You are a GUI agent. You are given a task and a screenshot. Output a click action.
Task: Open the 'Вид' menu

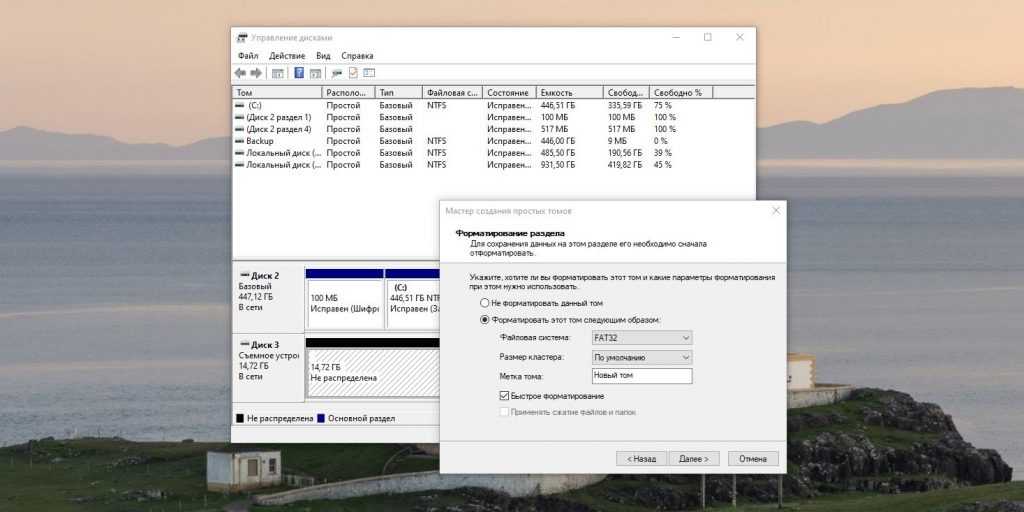[323, 56]
